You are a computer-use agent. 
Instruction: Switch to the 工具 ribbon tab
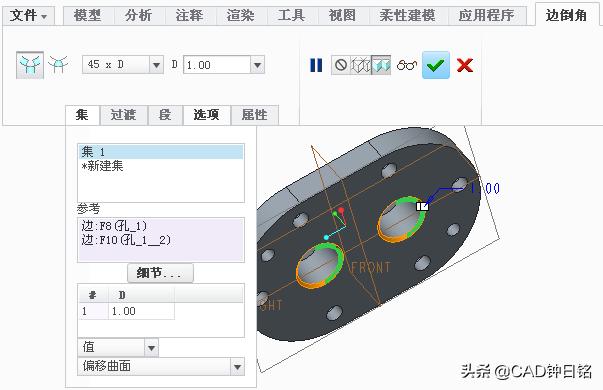[292, 16]
